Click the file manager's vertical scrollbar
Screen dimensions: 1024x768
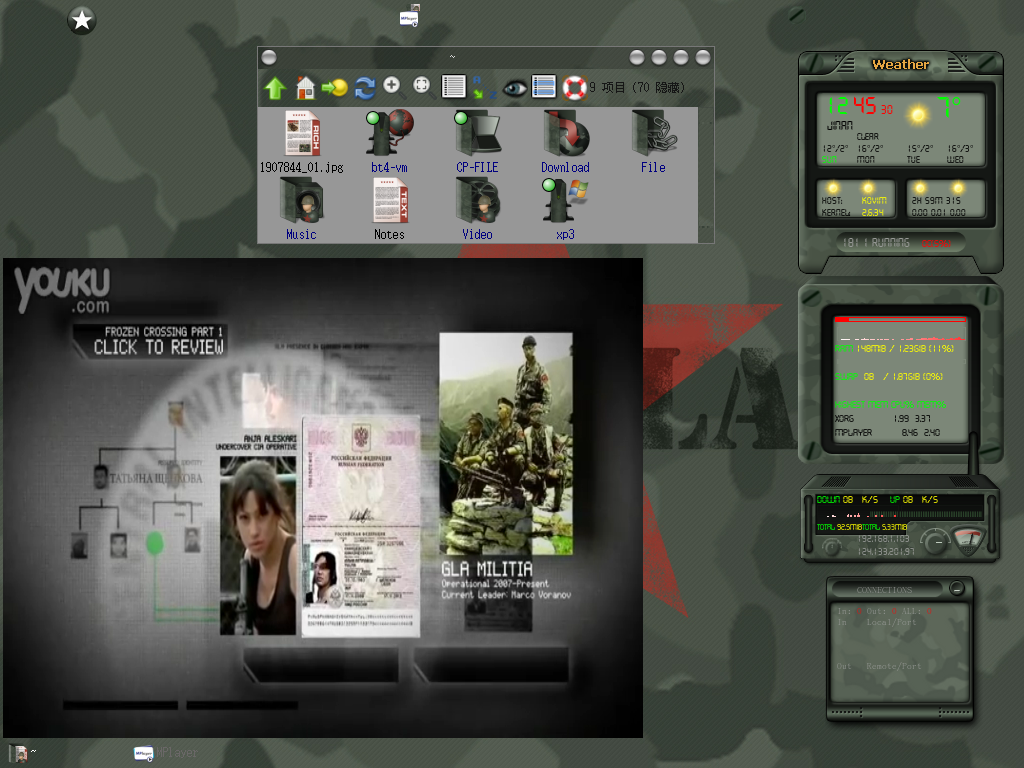(x=705, y=175)
